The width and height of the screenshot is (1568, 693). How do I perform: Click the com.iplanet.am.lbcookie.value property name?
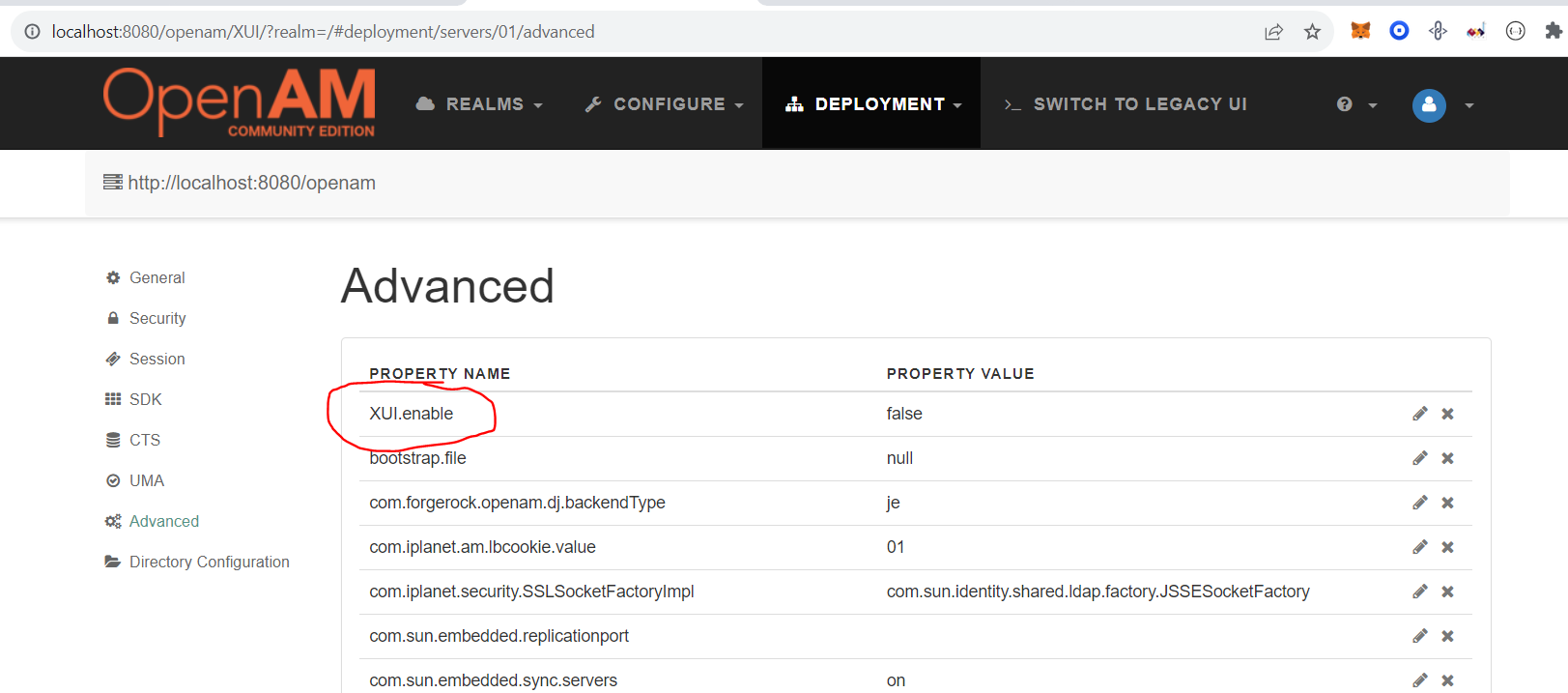pyautogui.click(x=482, y=547)
